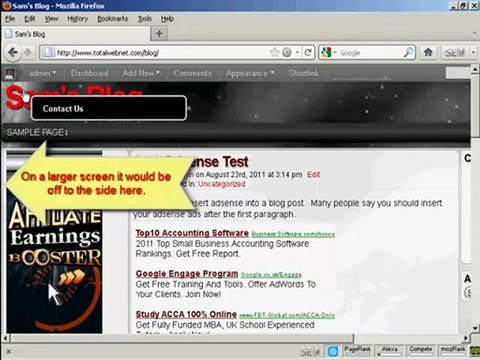This screenshot has height=360, width=480.
Task: Open a new tab with plus button
Action: coord(159,34)
